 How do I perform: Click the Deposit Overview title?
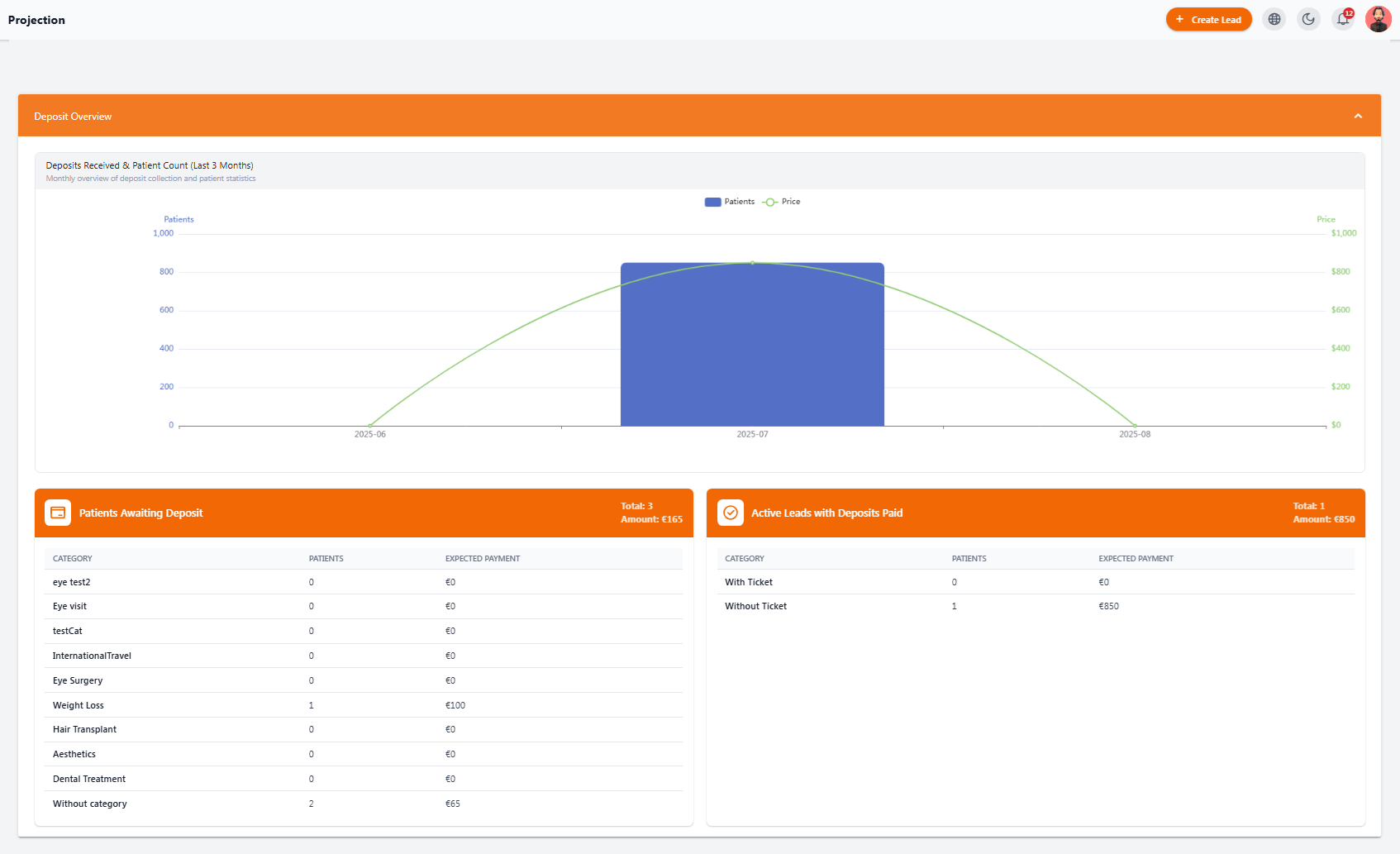73,117
